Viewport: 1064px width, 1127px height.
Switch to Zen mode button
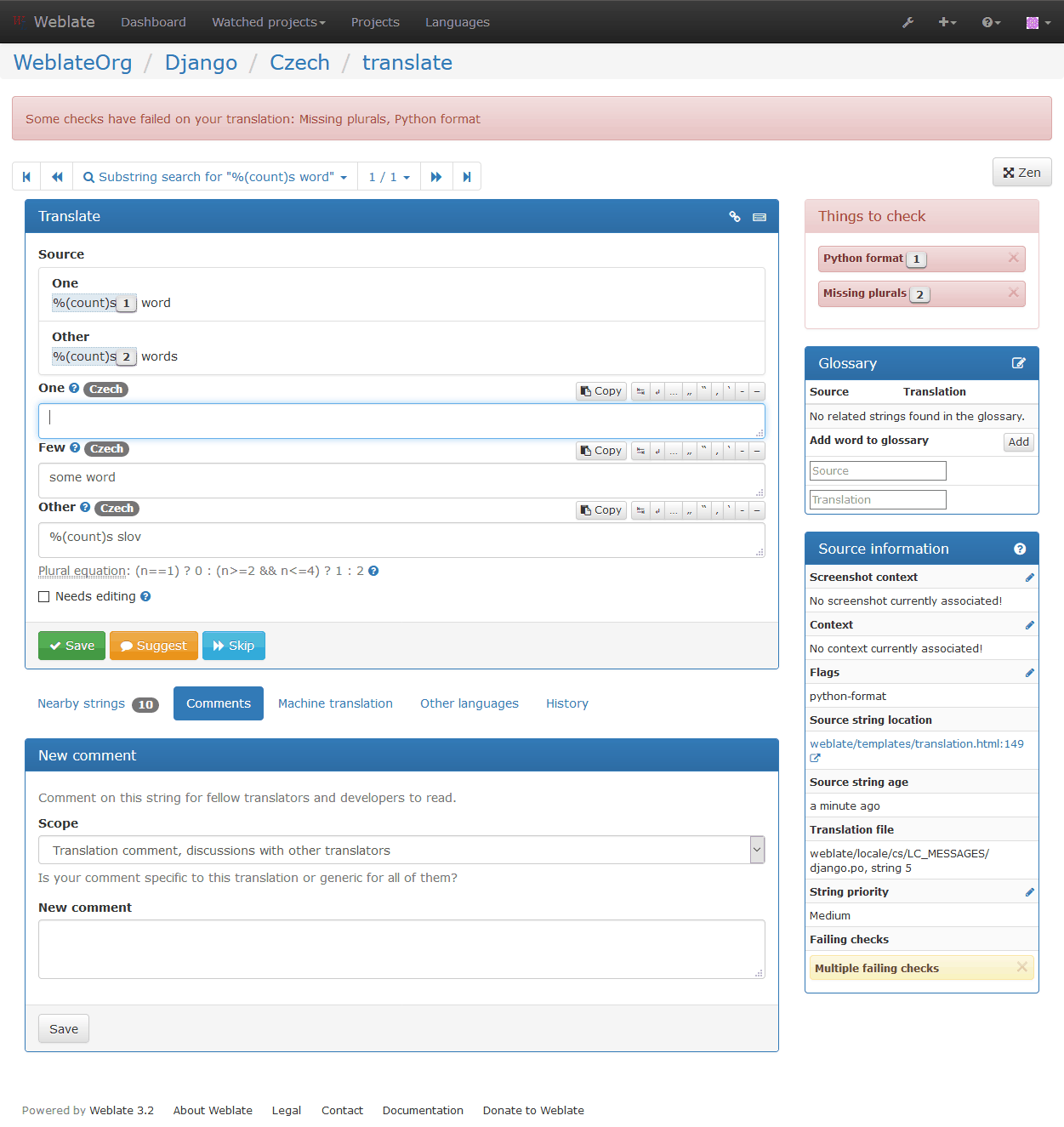point(1022,172)
